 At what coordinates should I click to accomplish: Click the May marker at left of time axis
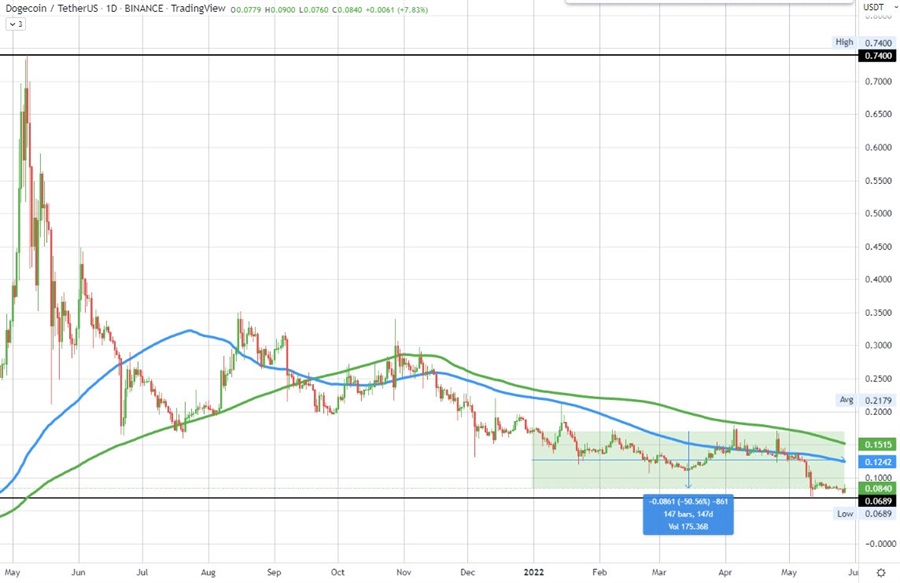12,573
